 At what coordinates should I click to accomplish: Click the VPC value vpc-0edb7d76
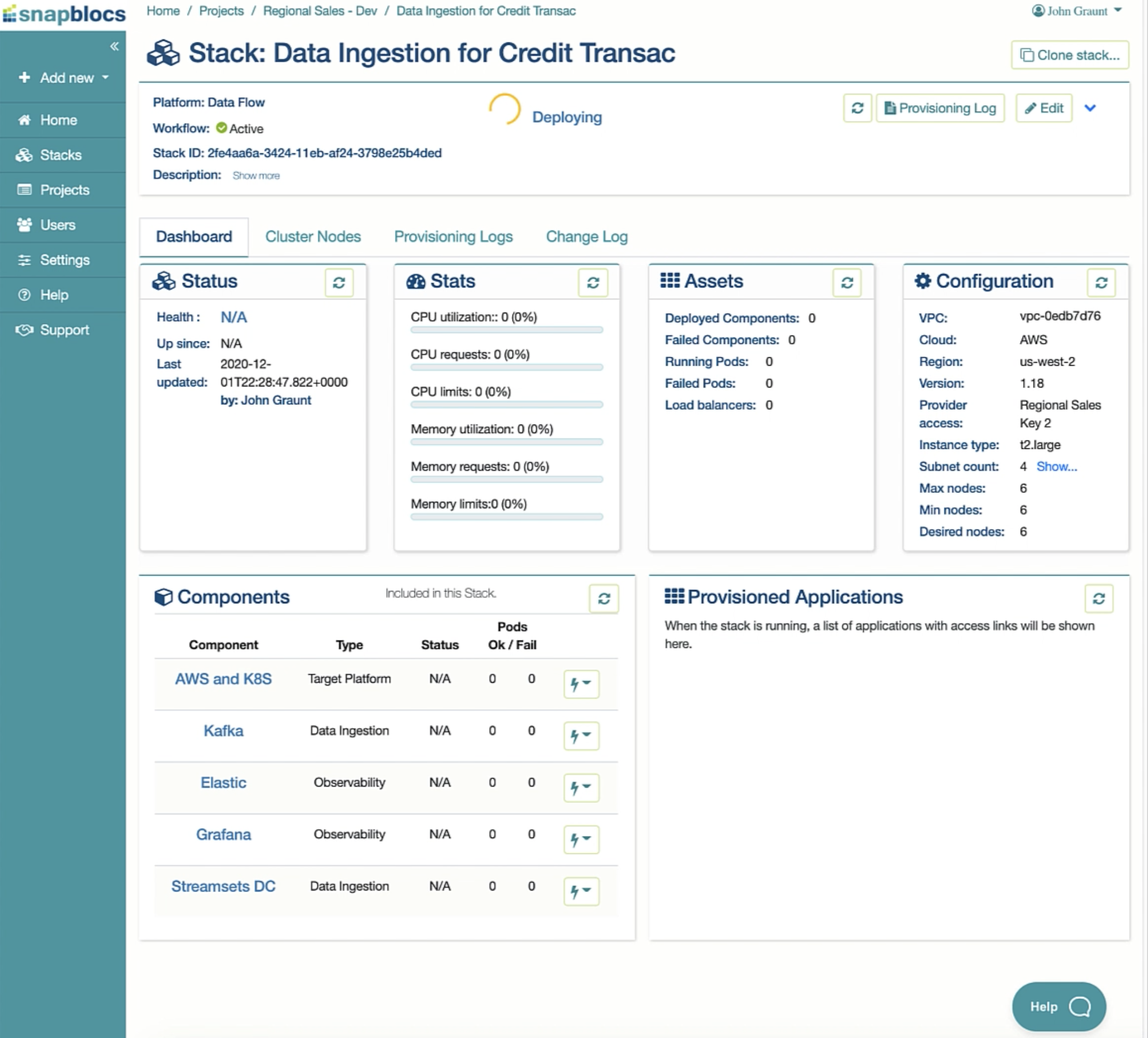pos(1060,316)
